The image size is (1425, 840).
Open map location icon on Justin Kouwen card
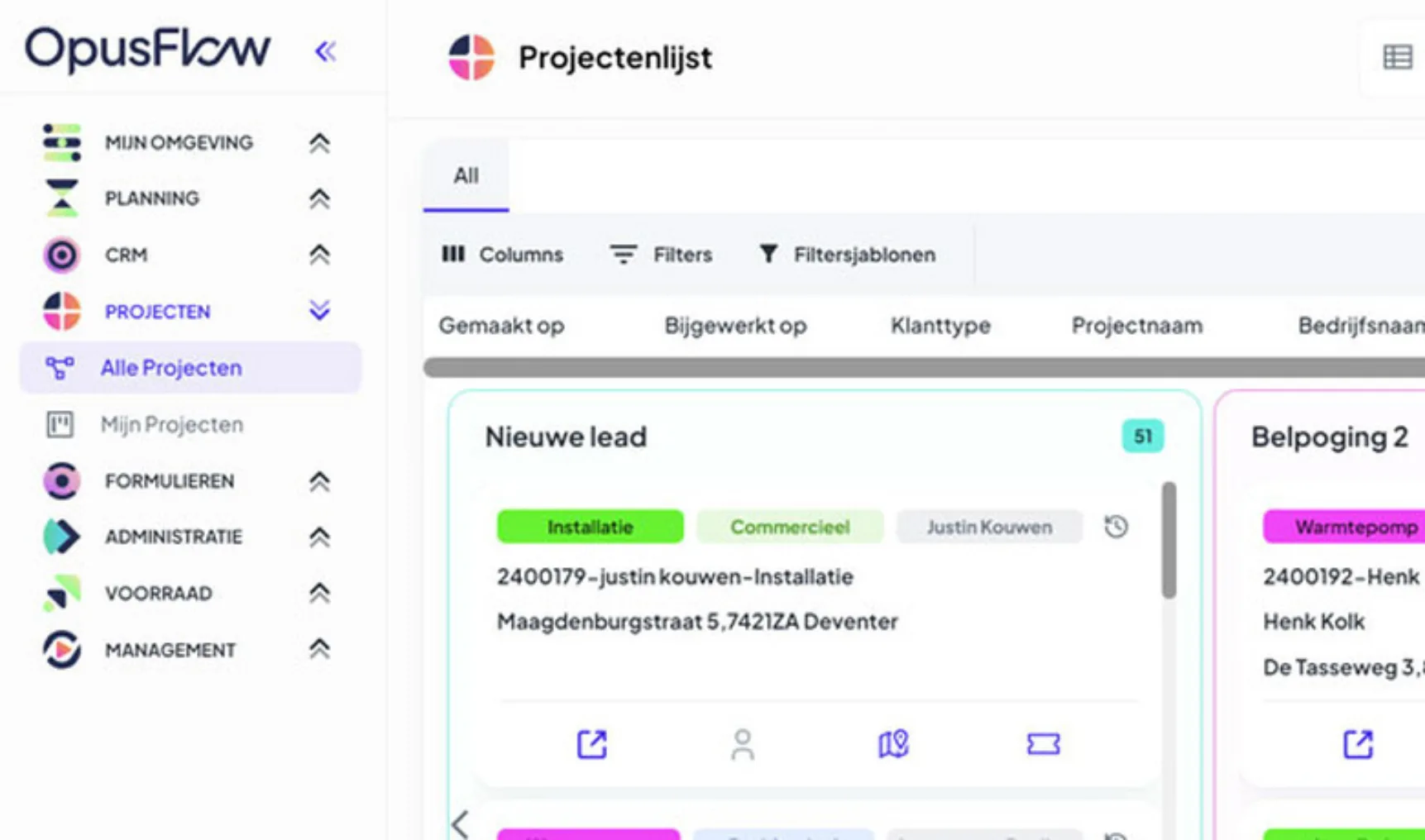click(x=893, y=744)
